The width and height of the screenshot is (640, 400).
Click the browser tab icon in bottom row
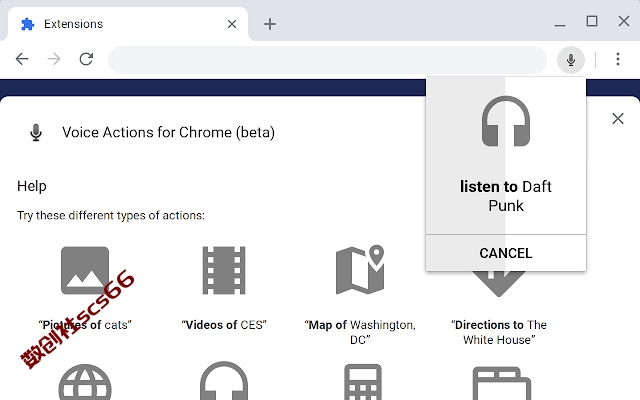[x=502, y=384]
